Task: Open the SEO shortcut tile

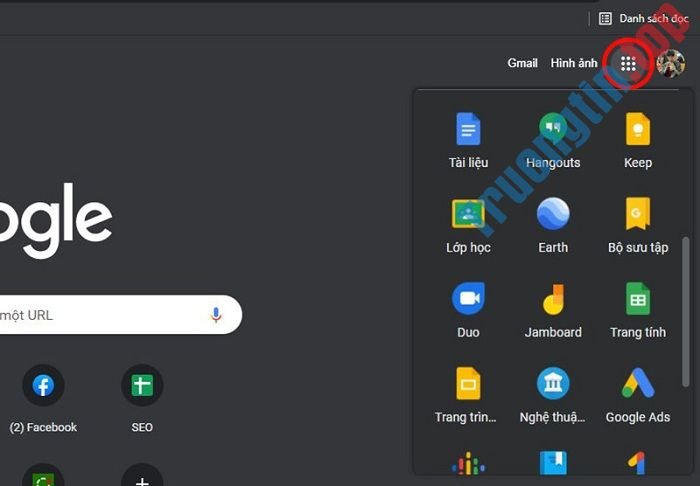Action: tap(142, 399)
